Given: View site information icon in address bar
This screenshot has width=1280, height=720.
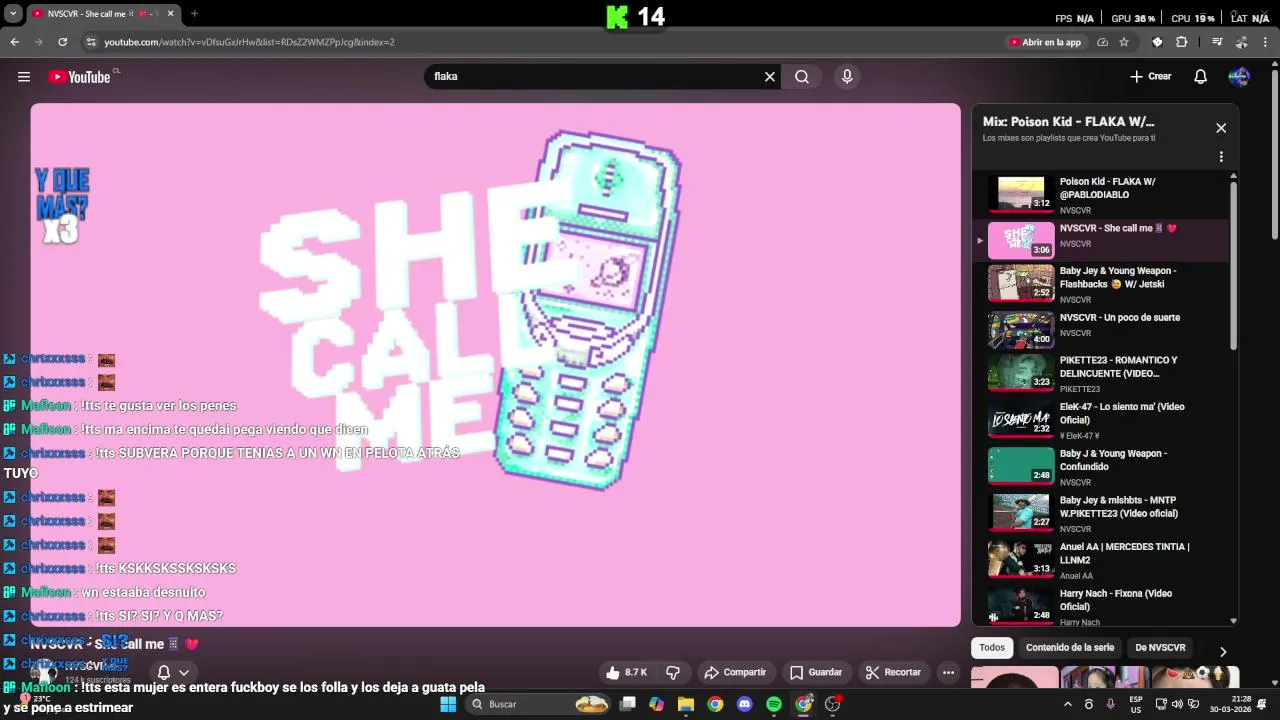Looking at the screenshot, I should click(91, 42).
